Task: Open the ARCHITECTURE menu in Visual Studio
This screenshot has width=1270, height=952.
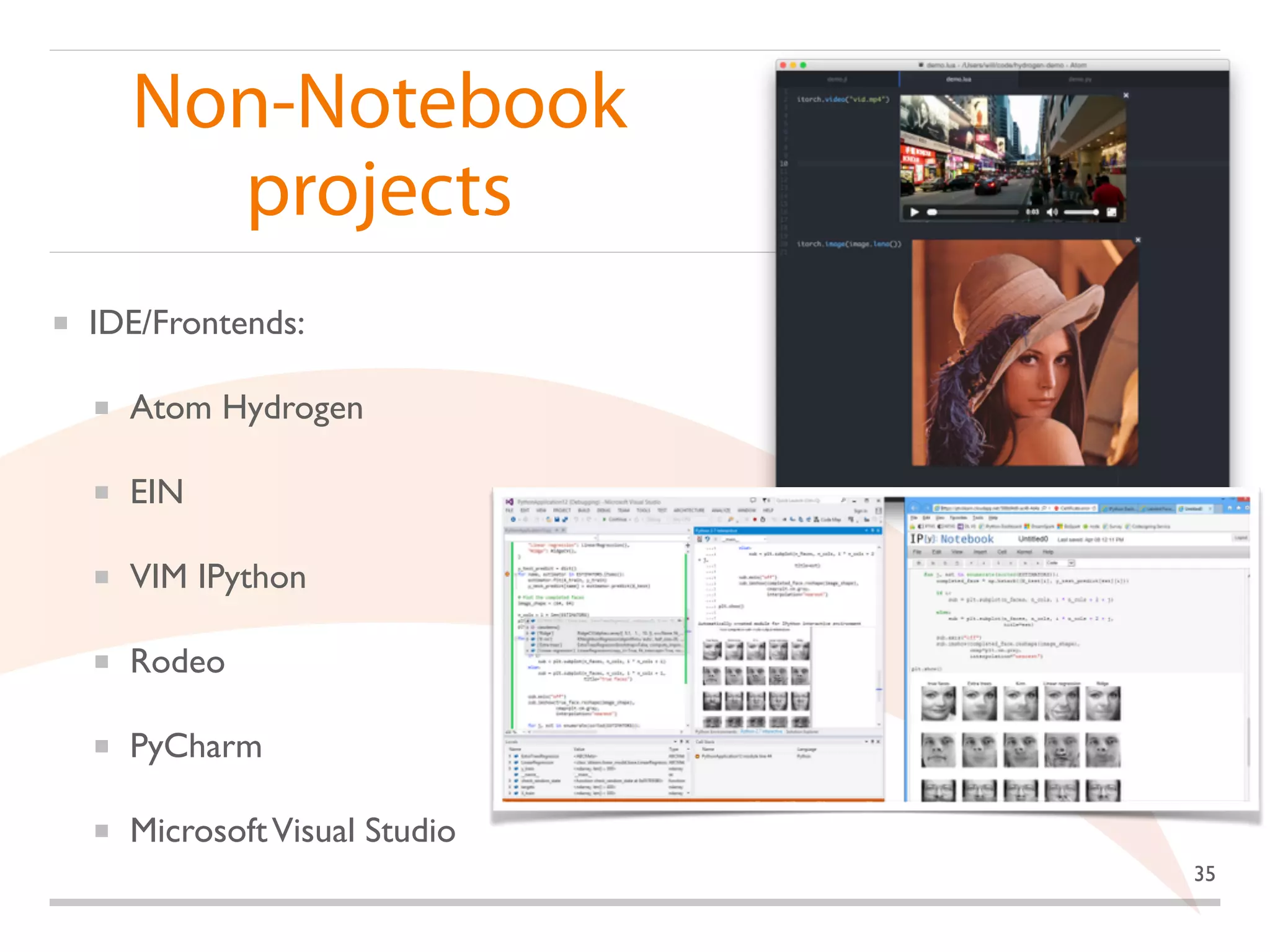Action: pos(689,510)
